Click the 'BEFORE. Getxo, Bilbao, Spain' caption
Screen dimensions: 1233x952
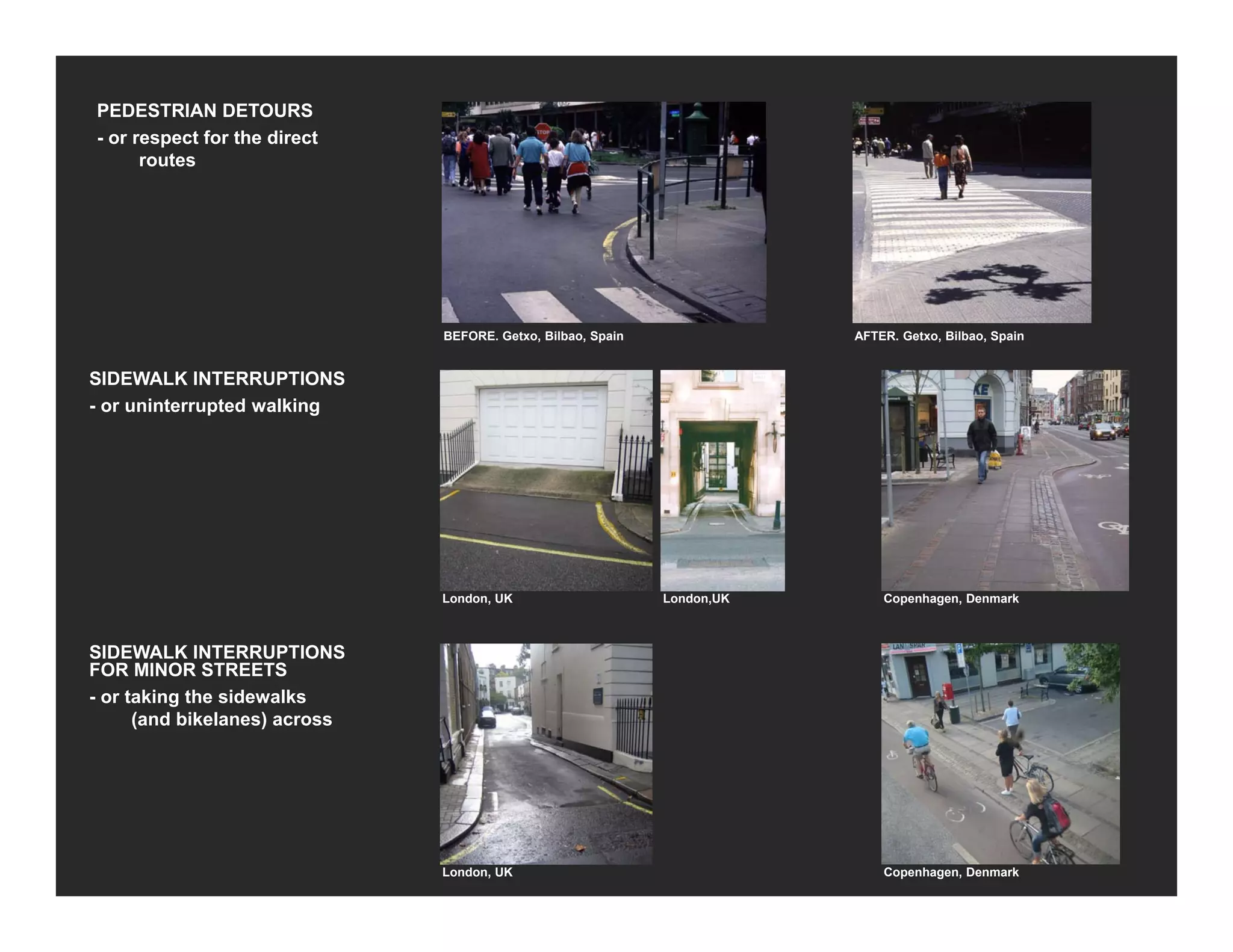pos(533,336)
